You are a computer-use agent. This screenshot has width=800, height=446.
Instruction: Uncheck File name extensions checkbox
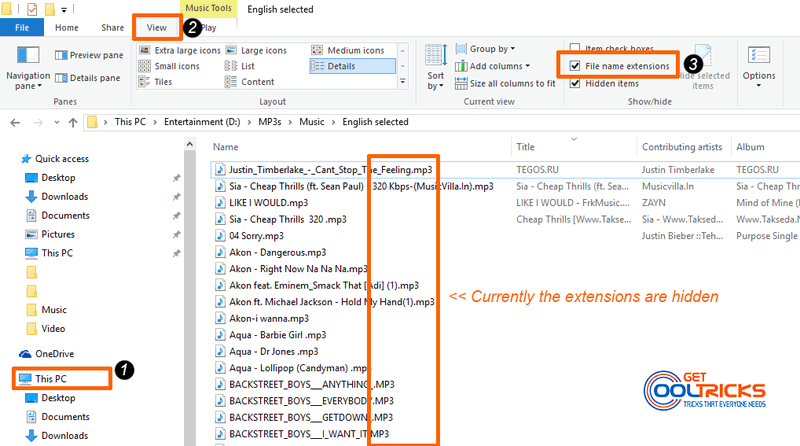pos(575,66)
